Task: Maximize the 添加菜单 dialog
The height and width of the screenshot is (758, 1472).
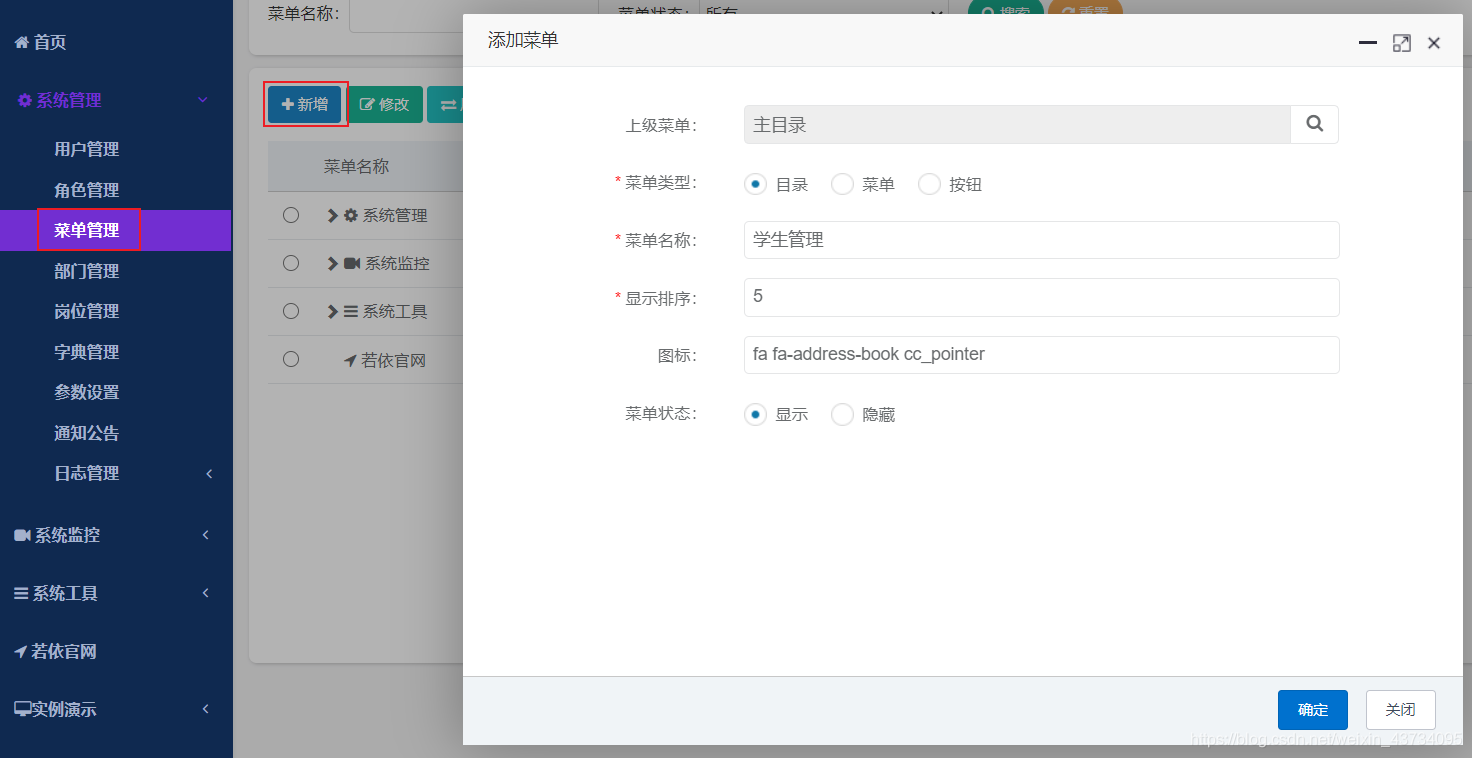Action: click(1402, 43)
